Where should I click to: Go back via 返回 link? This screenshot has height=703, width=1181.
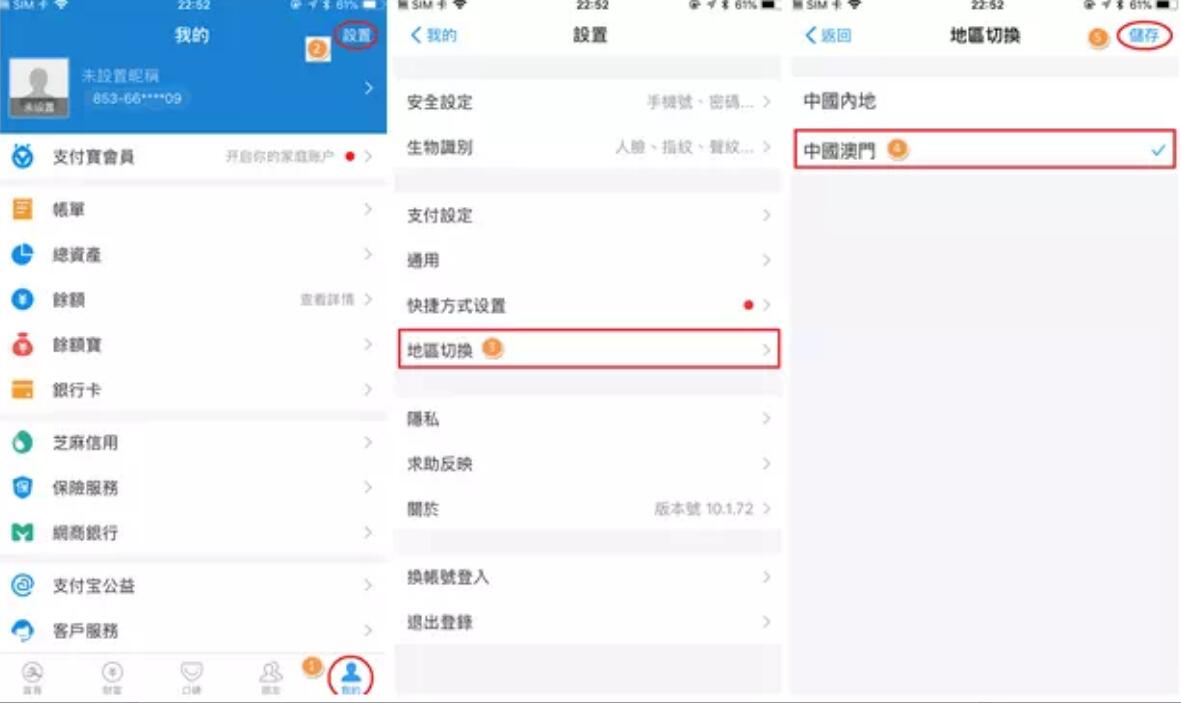click(x=828, y=35)
